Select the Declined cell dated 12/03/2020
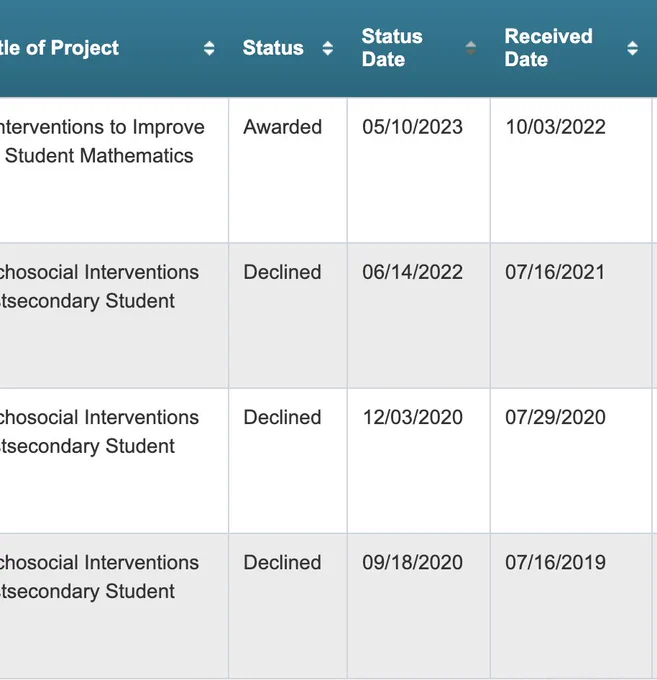This screenshot has width=657, height=680. coord(282,417)
